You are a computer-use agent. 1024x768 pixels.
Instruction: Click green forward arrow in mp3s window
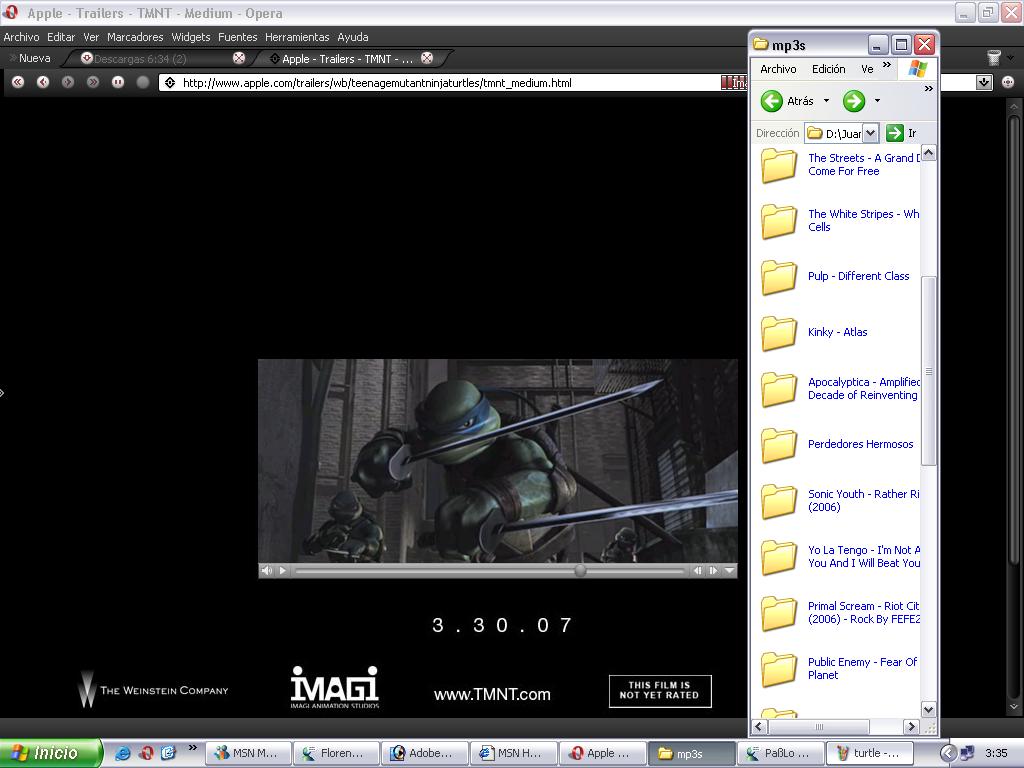854,101
